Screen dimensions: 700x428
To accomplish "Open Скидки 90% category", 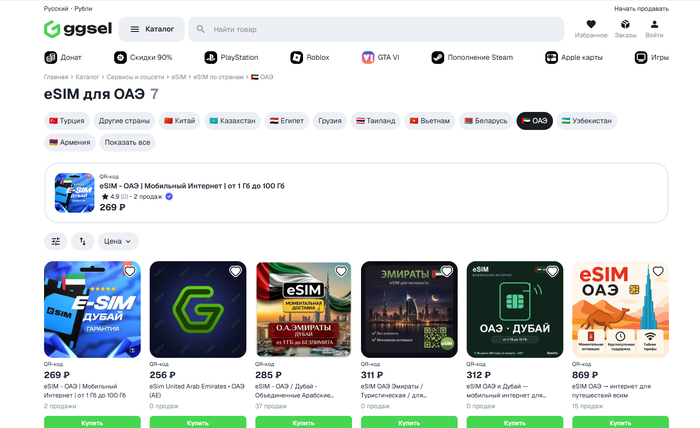I will point(143,57).
